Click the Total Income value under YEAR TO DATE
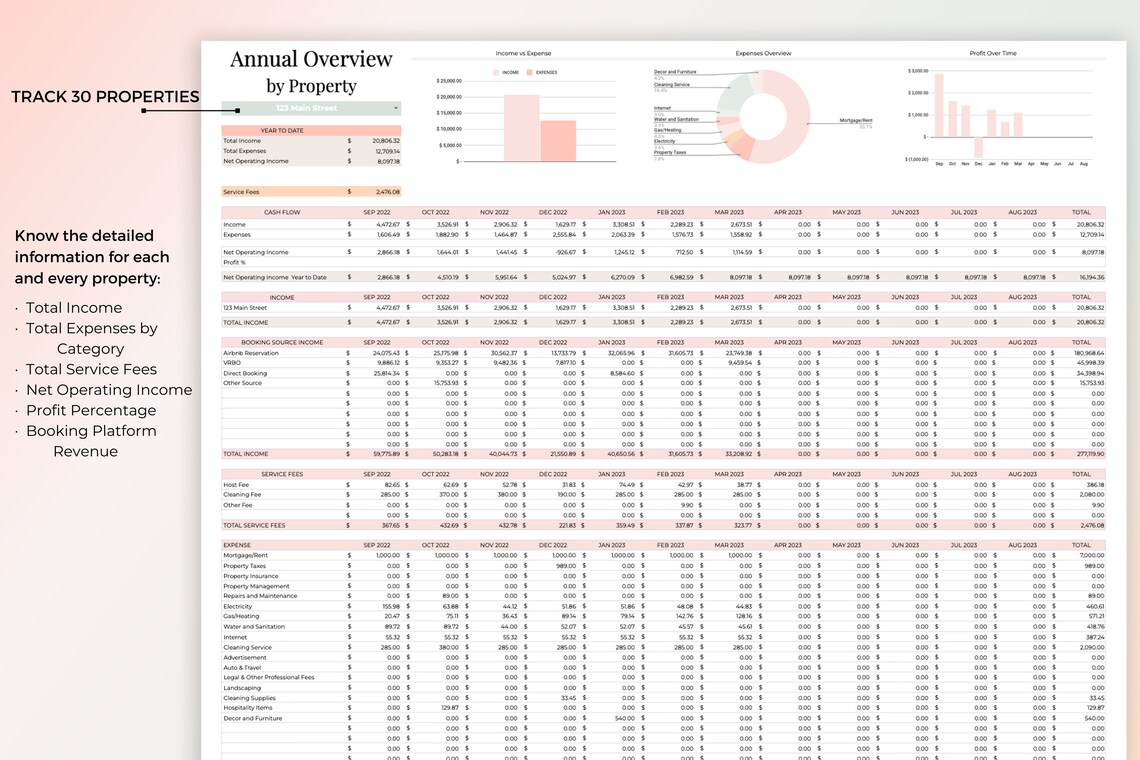This screenshot has width=1140, height=760. pos(385,141)
